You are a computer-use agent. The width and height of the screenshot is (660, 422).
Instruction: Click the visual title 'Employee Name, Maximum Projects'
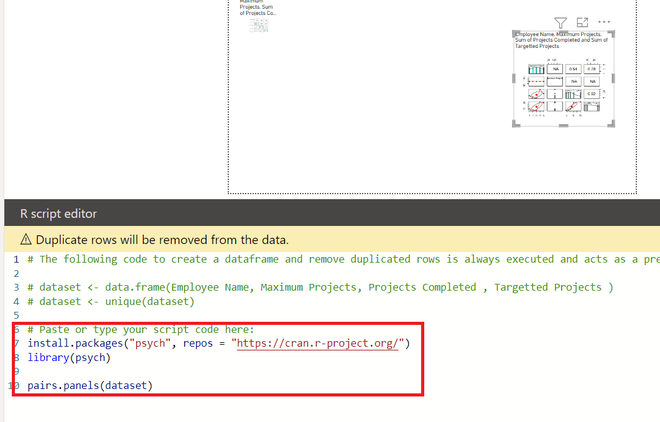pos(562,40)
